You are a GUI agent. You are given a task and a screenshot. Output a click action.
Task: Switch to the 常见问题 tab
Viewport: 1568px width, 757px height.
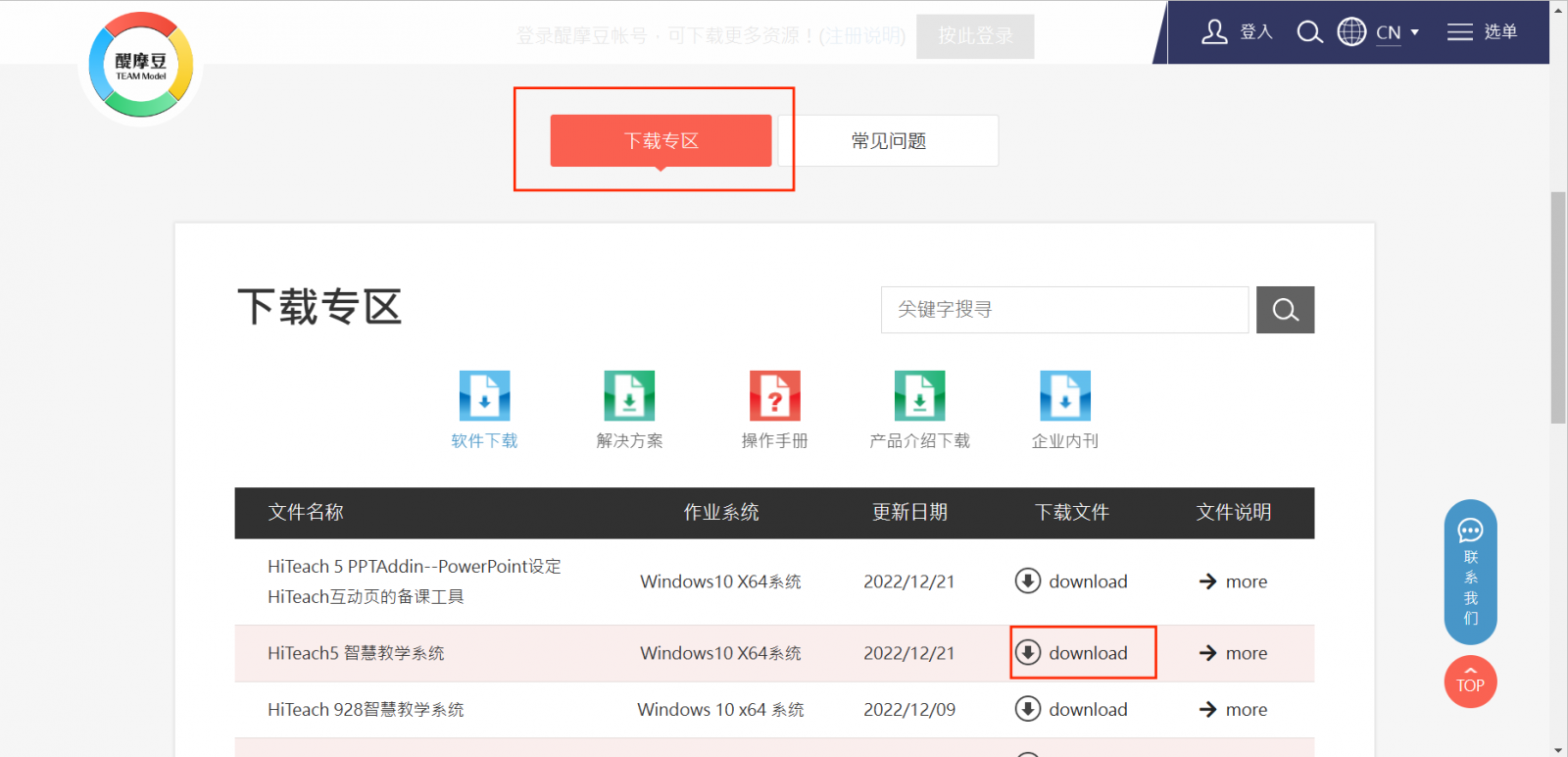point(888,140)
